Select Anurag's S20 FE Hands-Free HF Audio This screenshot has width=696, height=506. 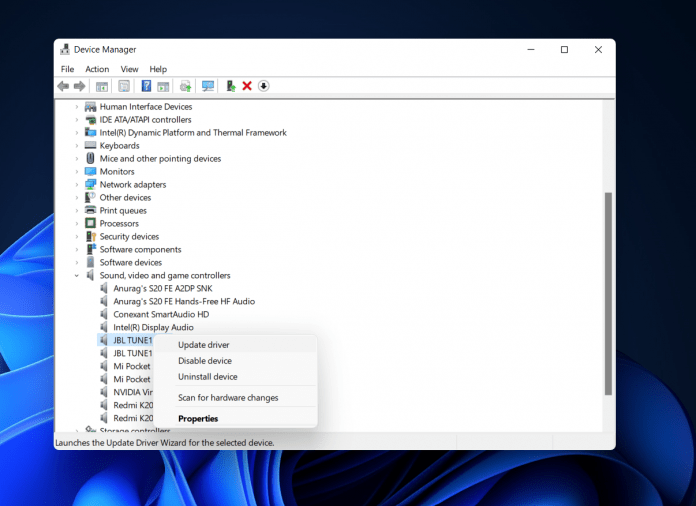coord(184,301)
